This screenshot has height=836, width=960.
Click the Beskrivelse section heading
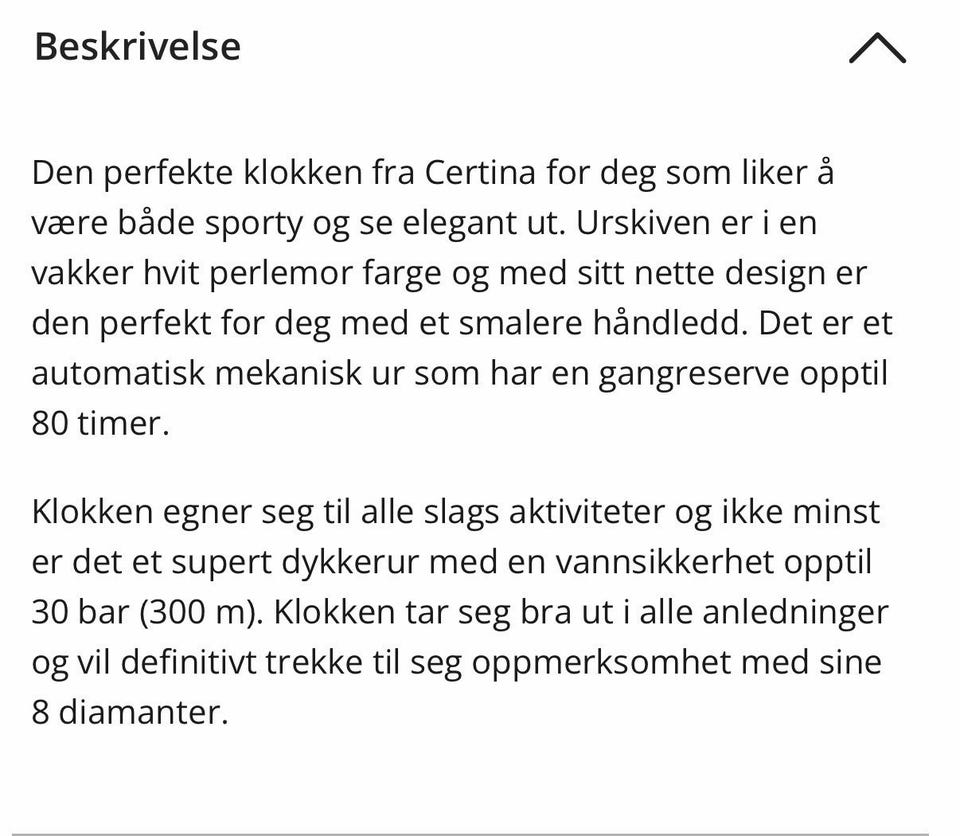click(137, 47)
